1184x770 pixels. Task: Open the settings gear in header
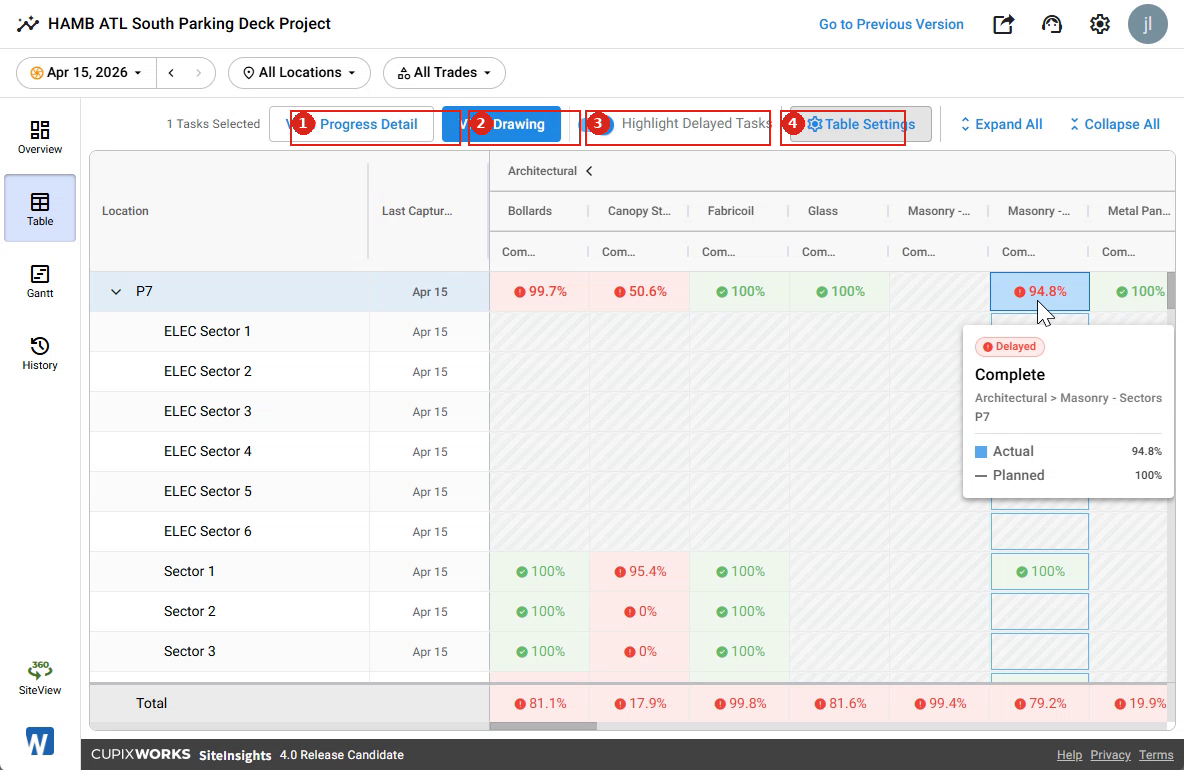pyautogui.click(x=1099, y=24)
